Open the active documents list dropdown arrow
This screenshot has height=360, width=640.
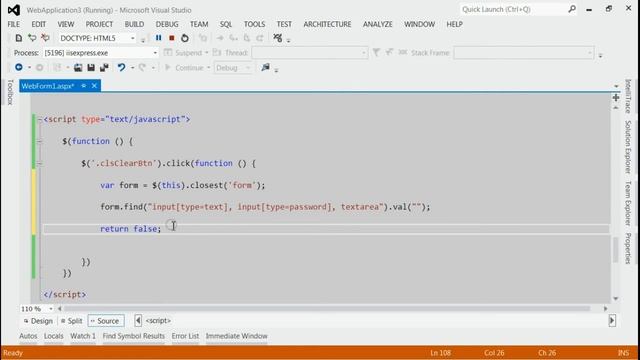click(x=616, y=86)
